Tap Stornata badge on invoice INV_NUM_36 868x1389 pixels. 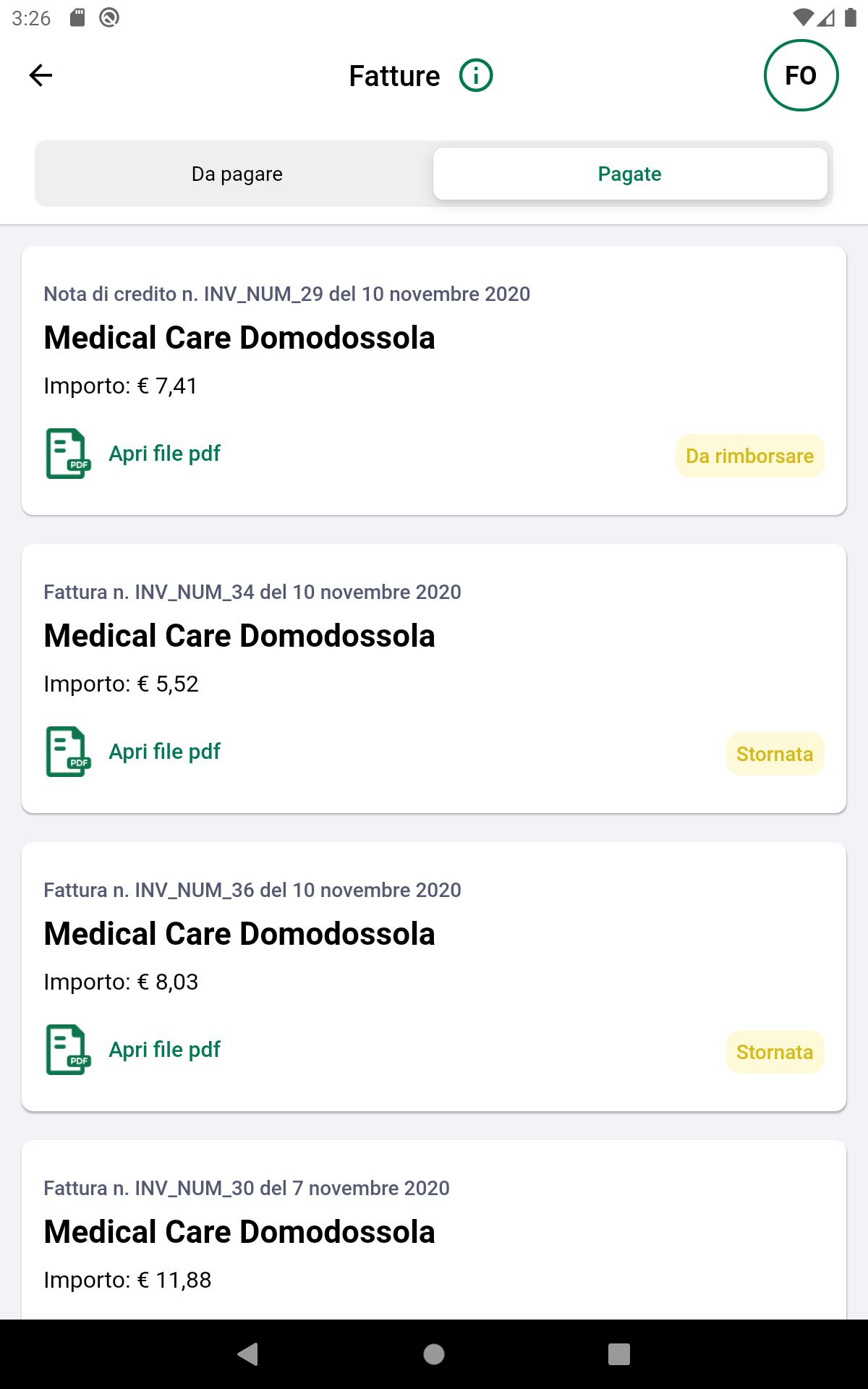click(775, 1053)
